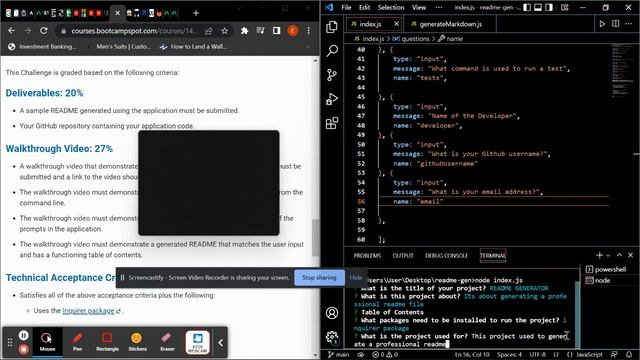
Task: Go back in the Chrome browser
Action: (11, 31)
